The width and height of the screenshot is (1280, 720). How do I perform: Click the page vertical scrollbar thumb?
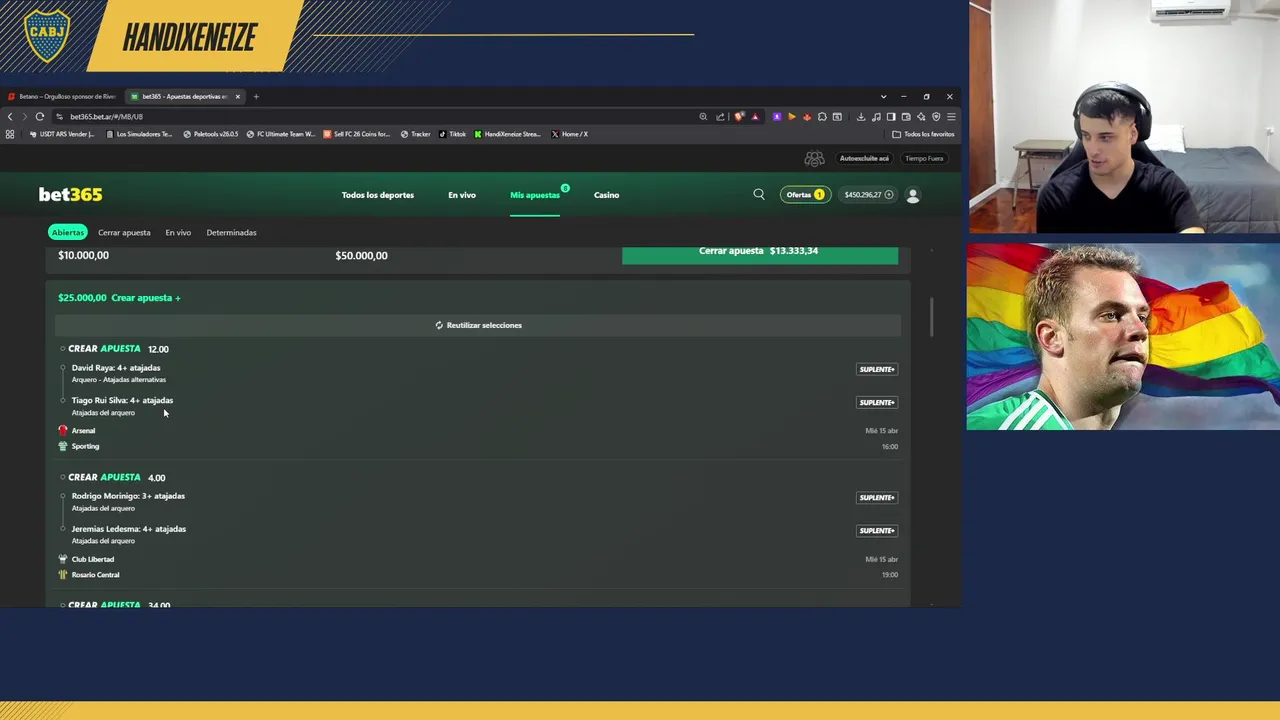[932, 316]
